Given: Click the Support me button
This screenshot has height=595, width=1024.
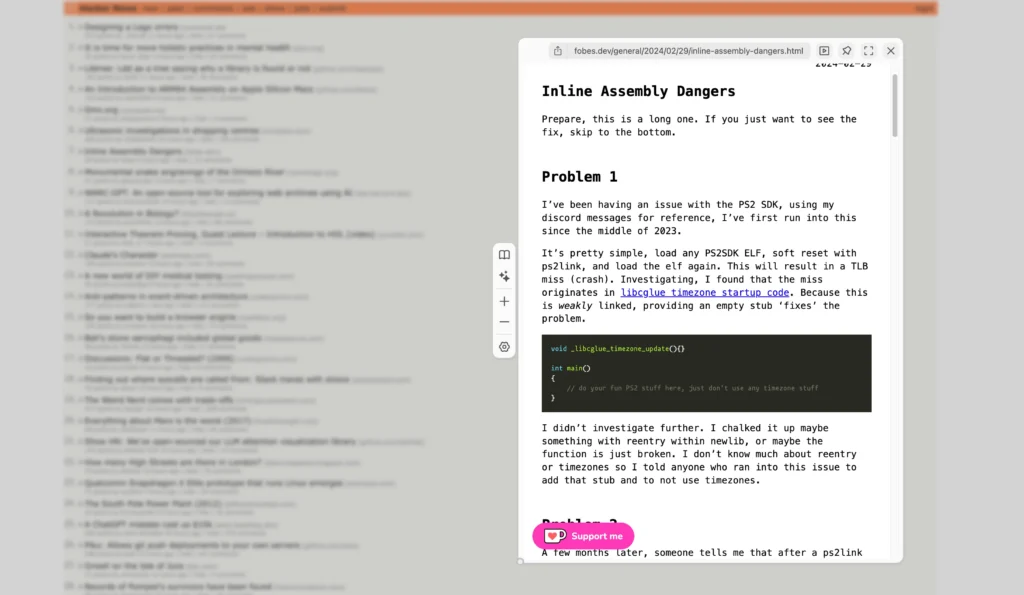Looking at the screenshot, I should (x=582, y=536).
